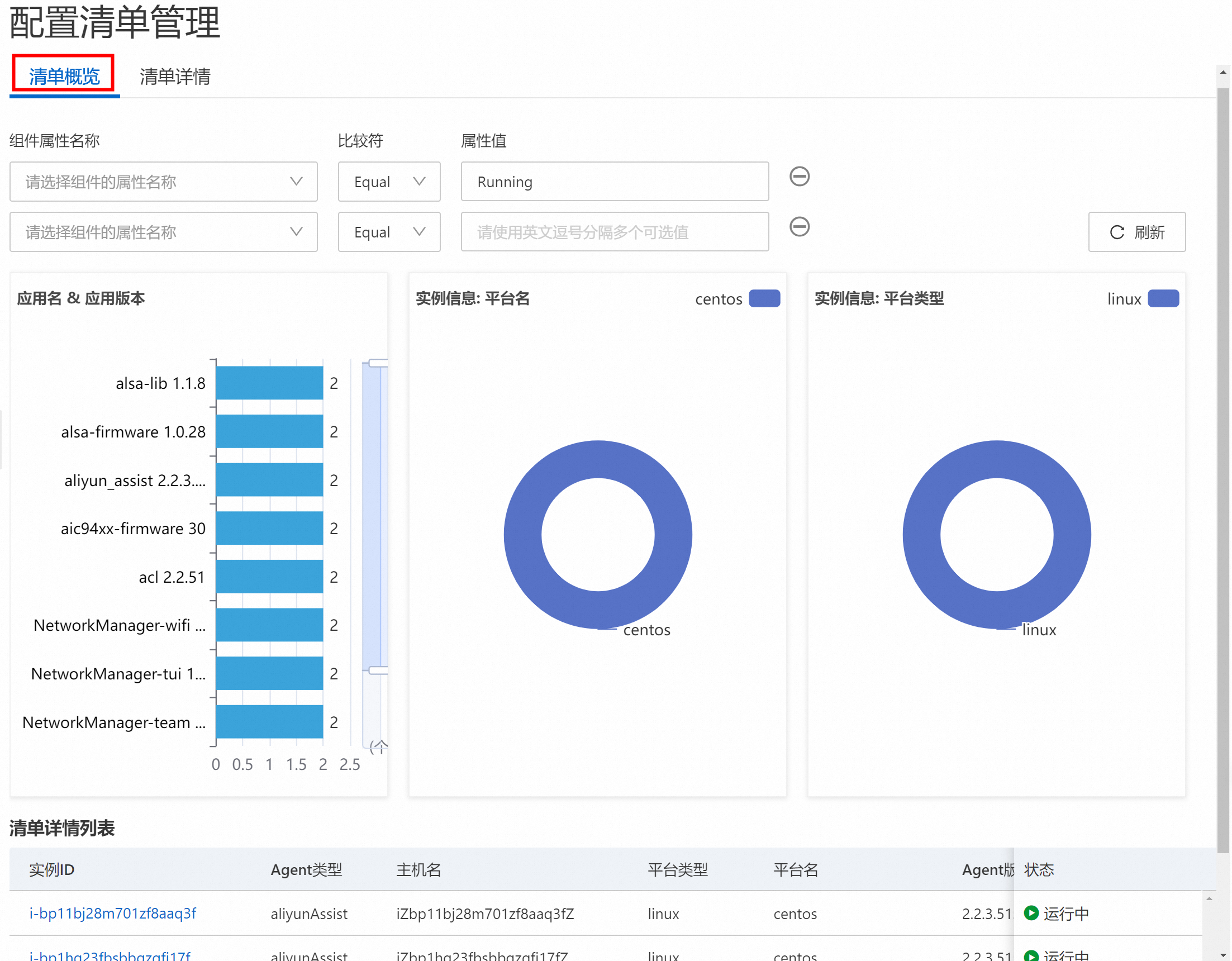The width and height of the screenshot is (1232, 961).
Task: Open second 组件属性名称 dropdown
Action: (x=163, y=232)
